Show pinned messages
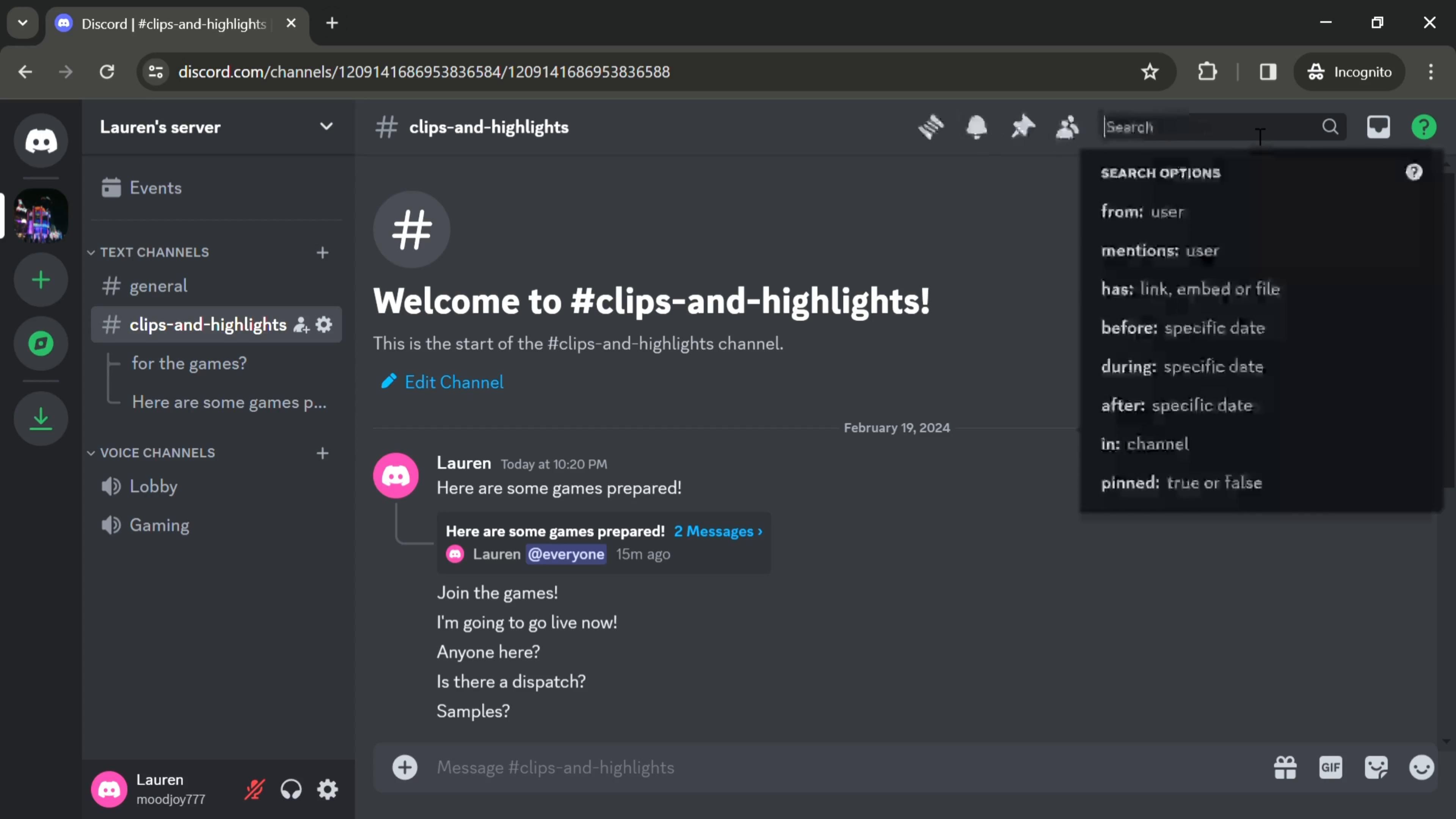This screenshot has height=819, width=1456. pyautogui.click(x=1023, y=127)
